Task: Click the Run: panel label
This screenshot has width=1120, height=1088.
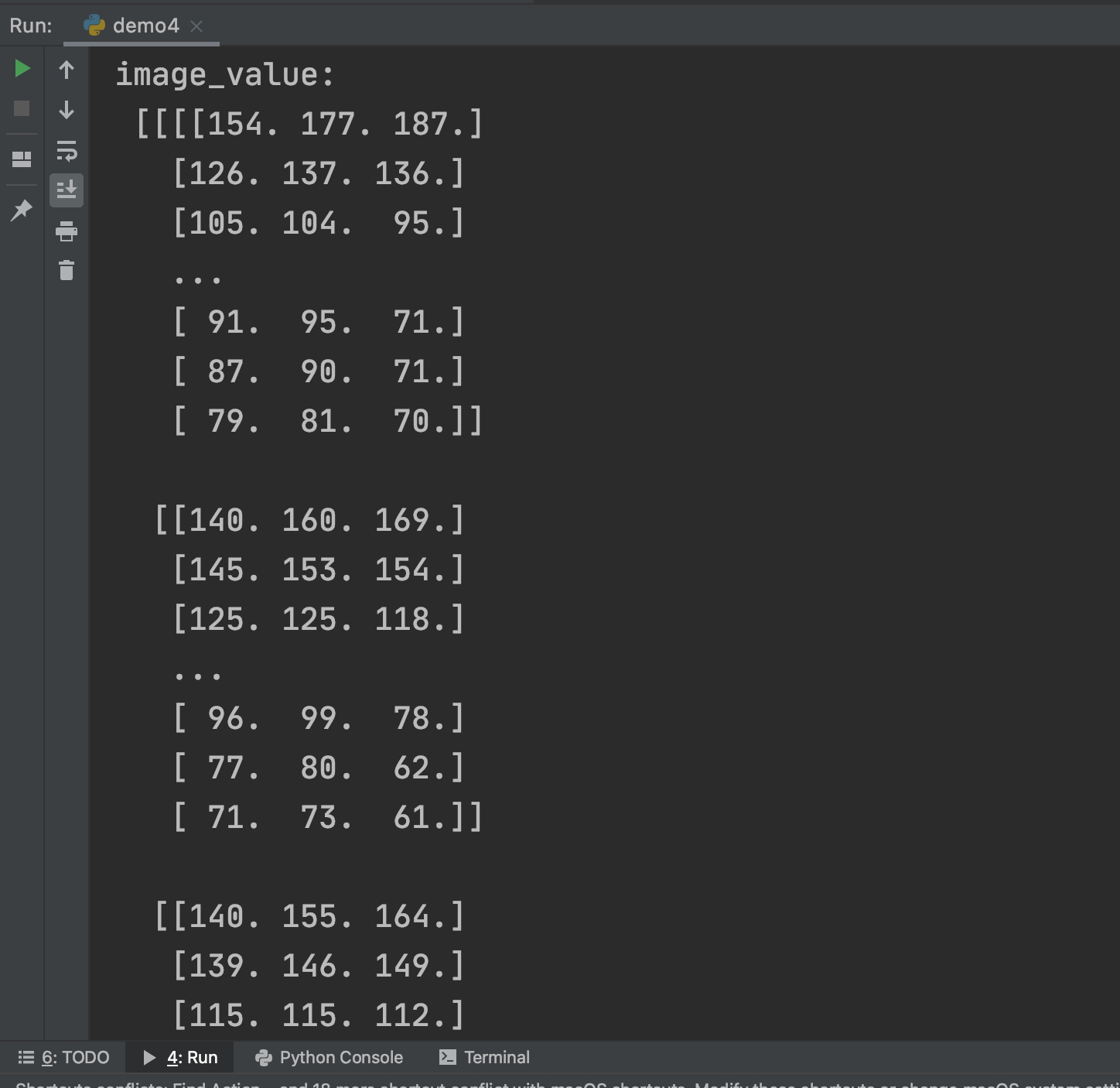Action: click(x=31, y=26)
